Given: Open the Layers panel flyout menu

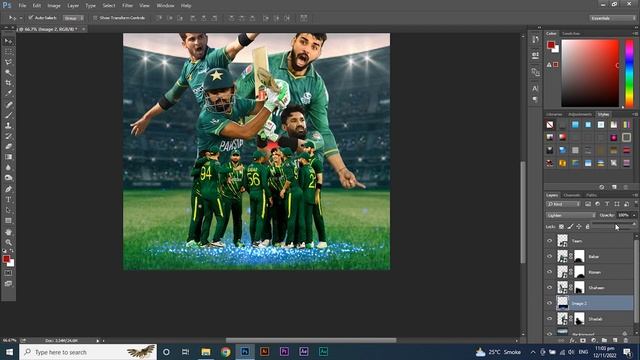Looking at the screenshot, I should point(635,196).
